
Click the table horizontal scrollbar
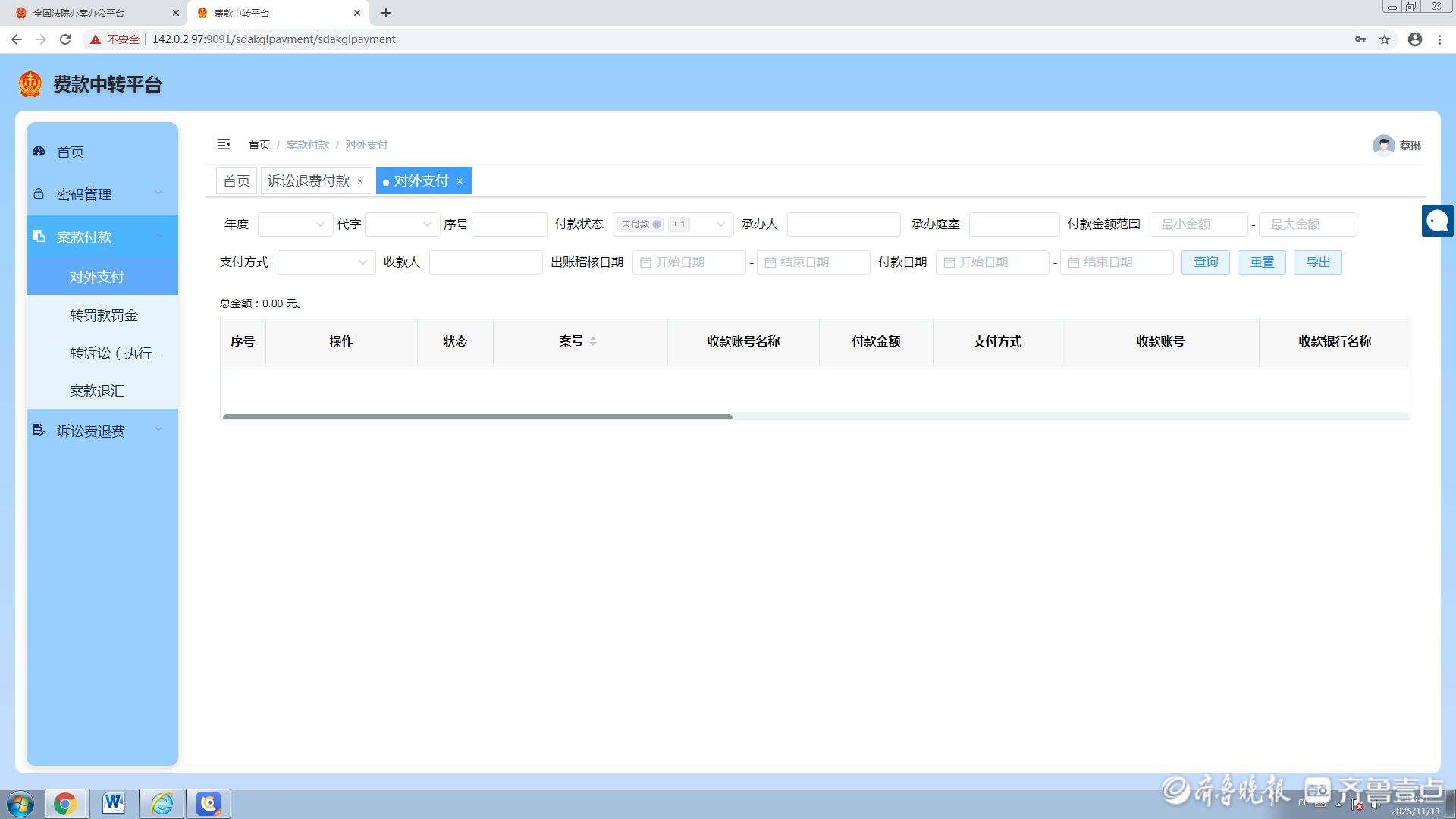coord(478,416)
